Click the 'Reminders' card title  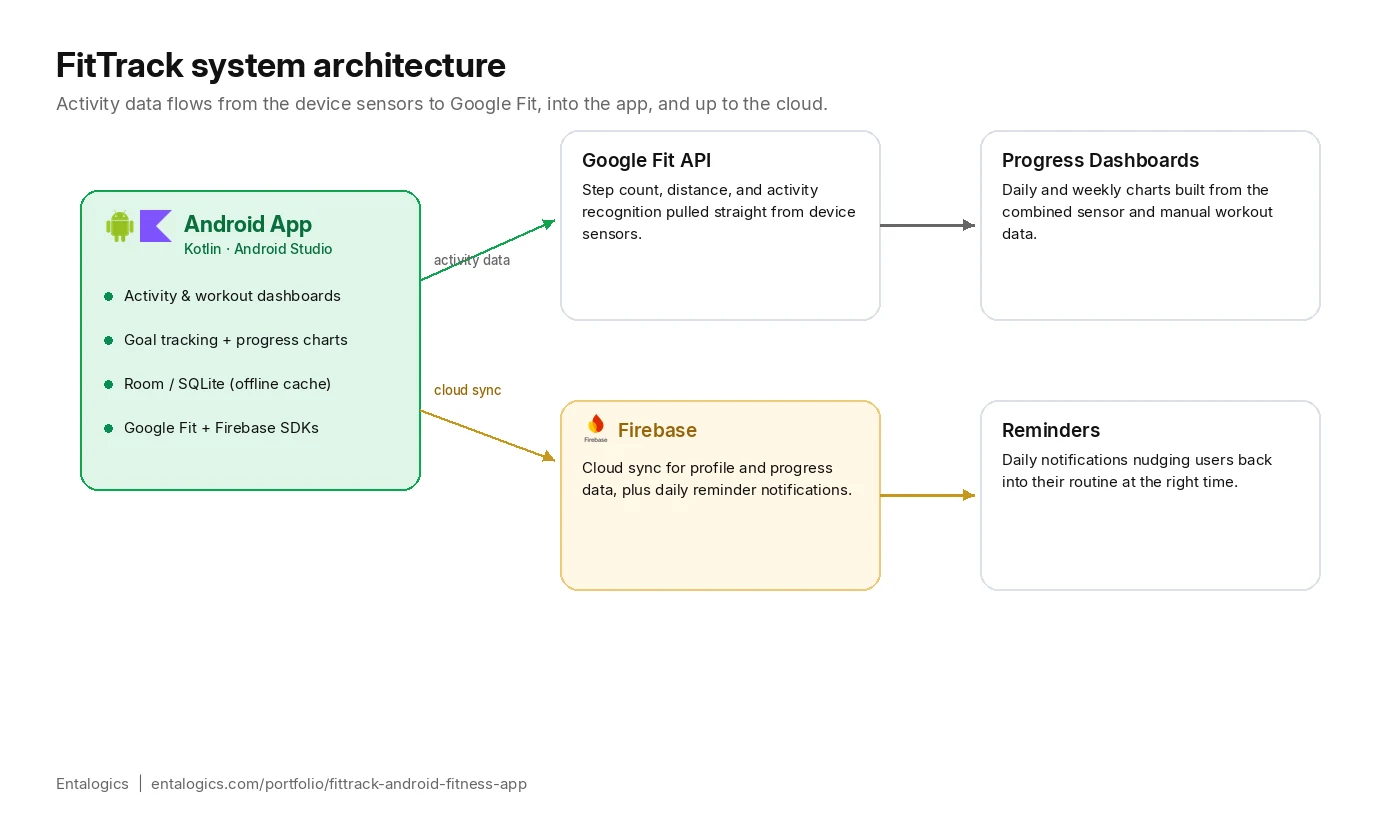coord(1051,430)
